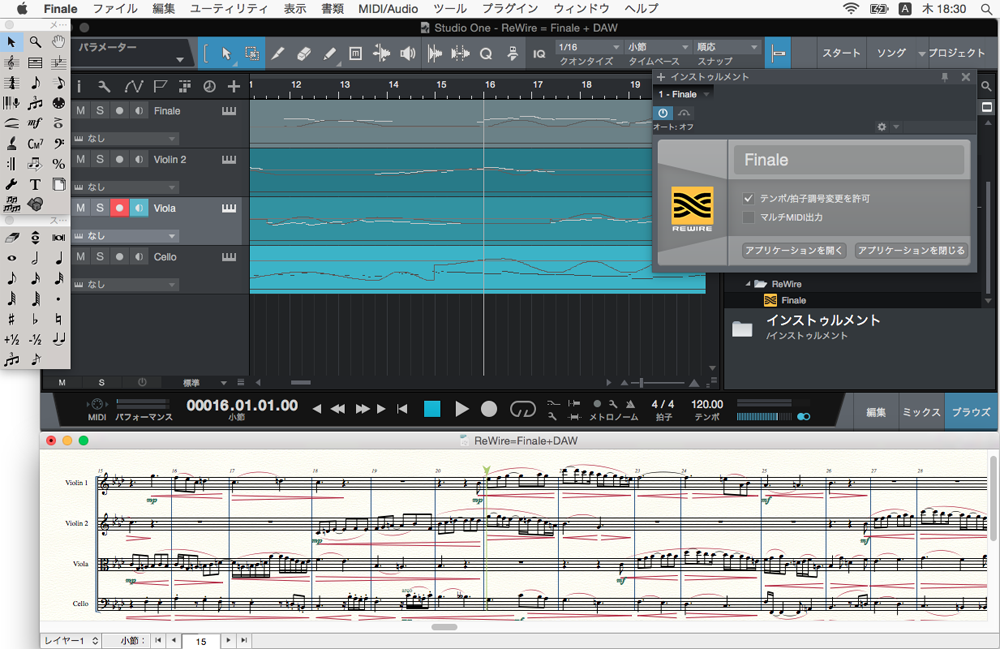
Task: Toggle the loop button in transport
Action: click(522, 409)
